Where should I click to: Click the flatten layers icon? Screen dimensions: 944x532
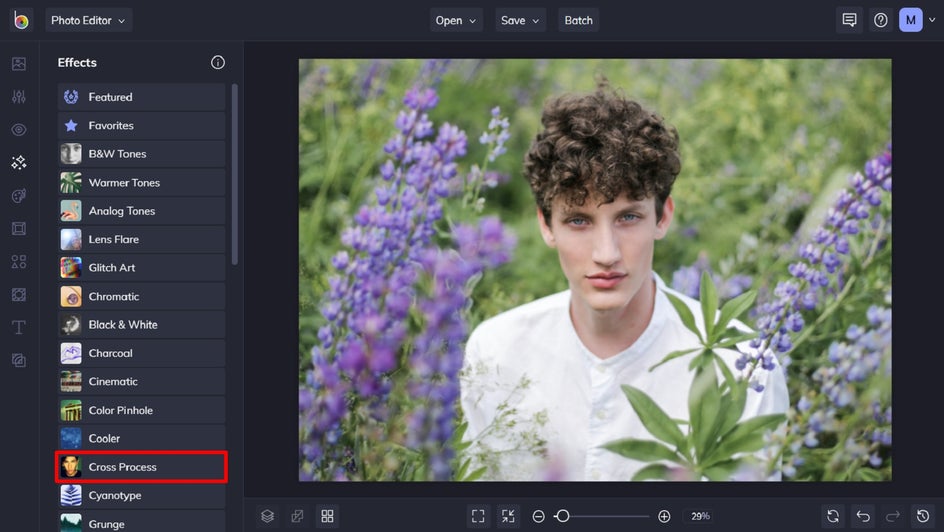pyautogui.click(x=297, y=516)
